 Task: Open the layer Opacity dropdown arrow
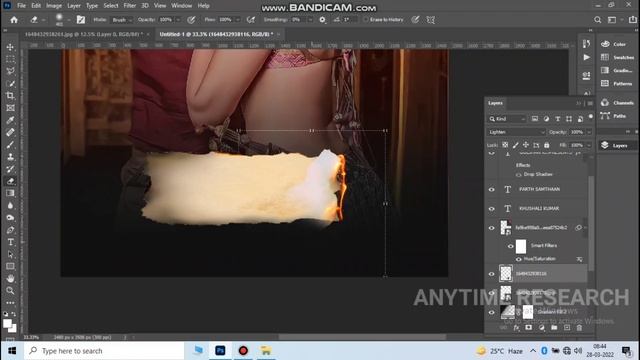589,132
